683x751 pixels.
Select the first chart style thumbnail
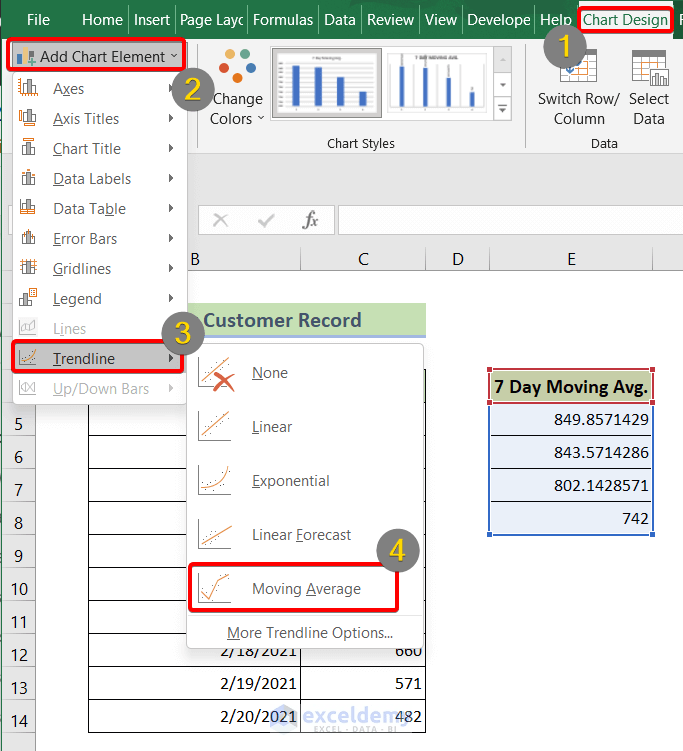(x=327, y=82)
